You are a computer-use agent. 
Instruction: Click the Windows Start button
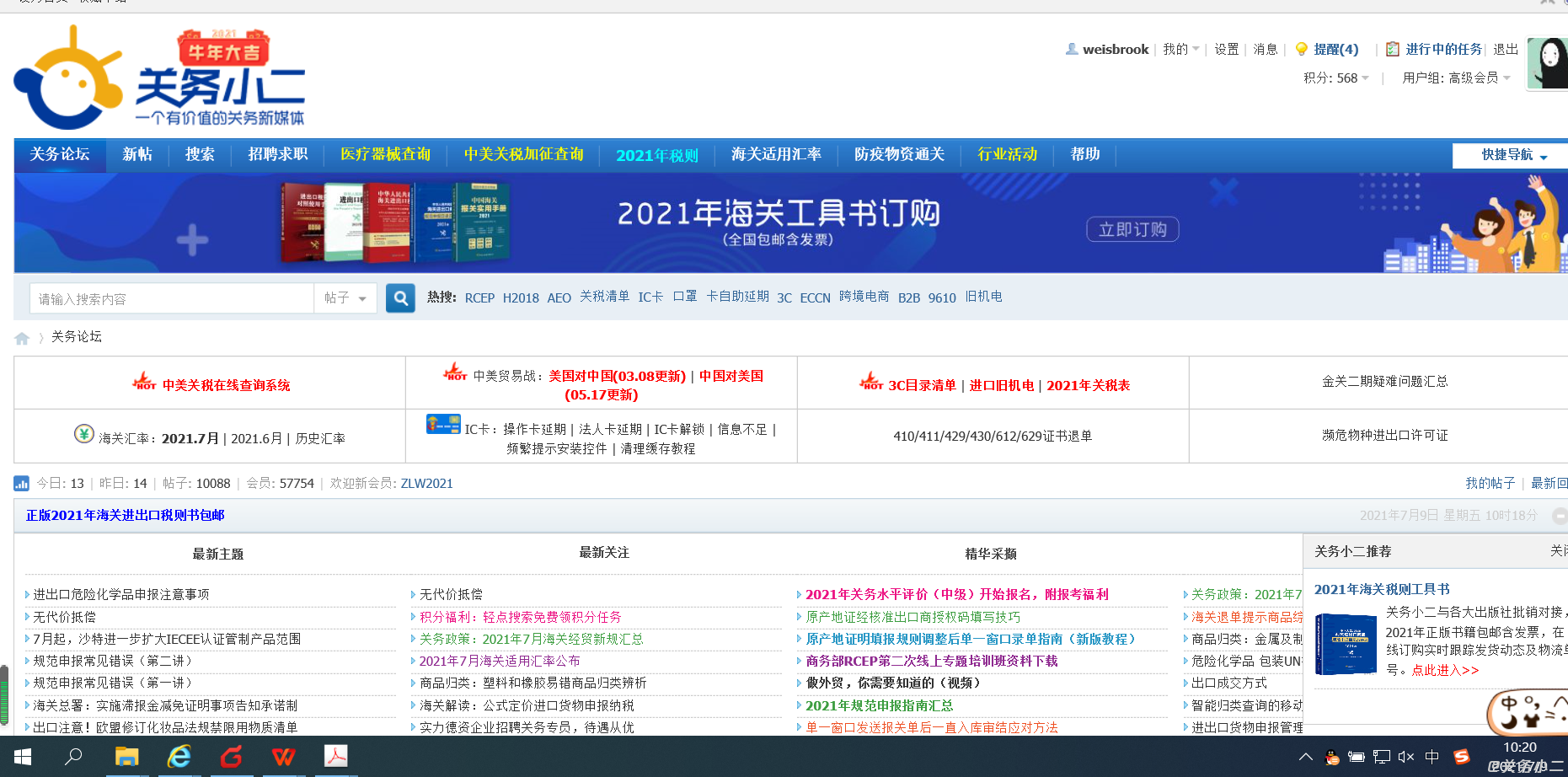23,757
